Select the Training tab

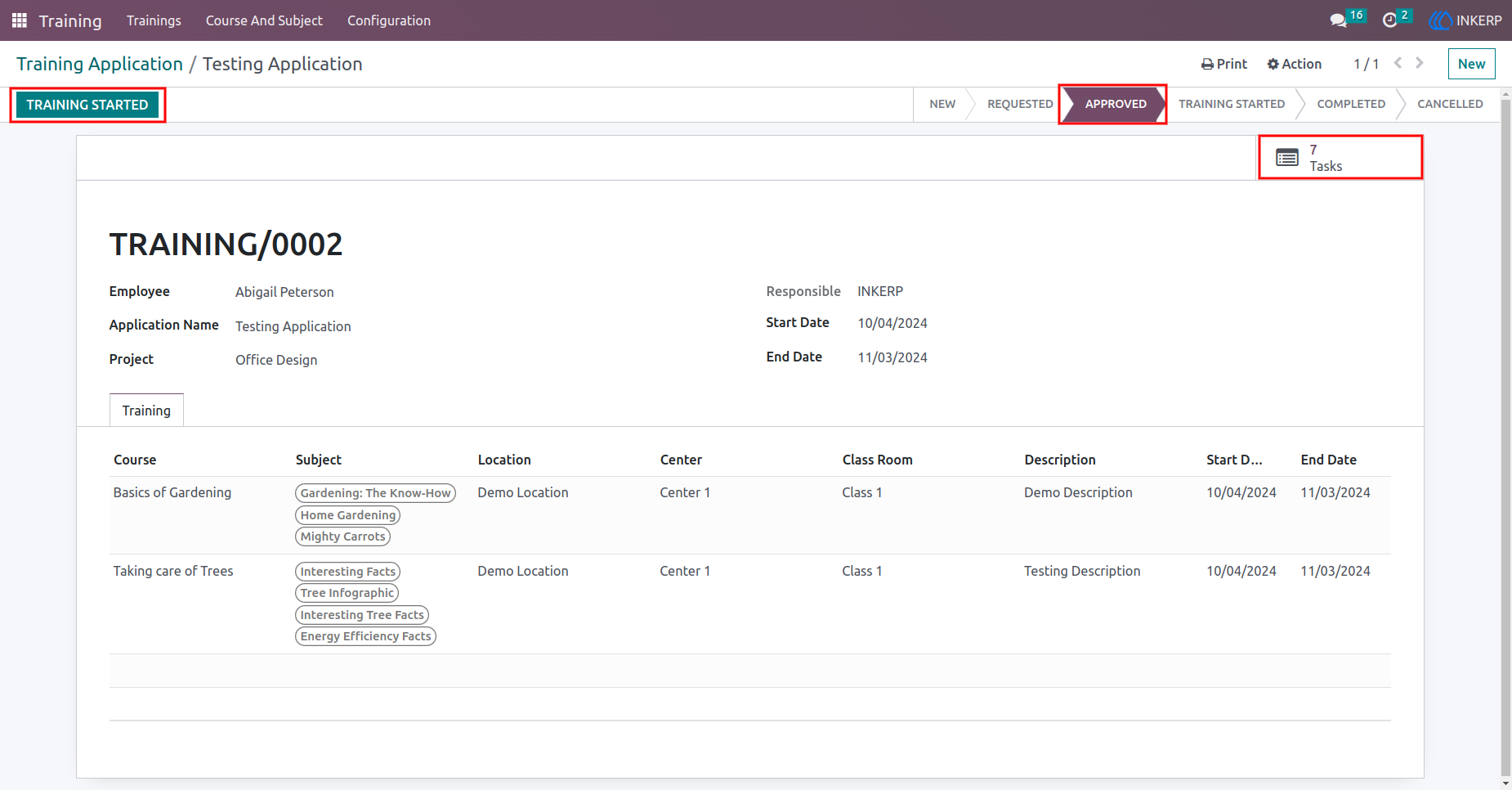point(146,411)
